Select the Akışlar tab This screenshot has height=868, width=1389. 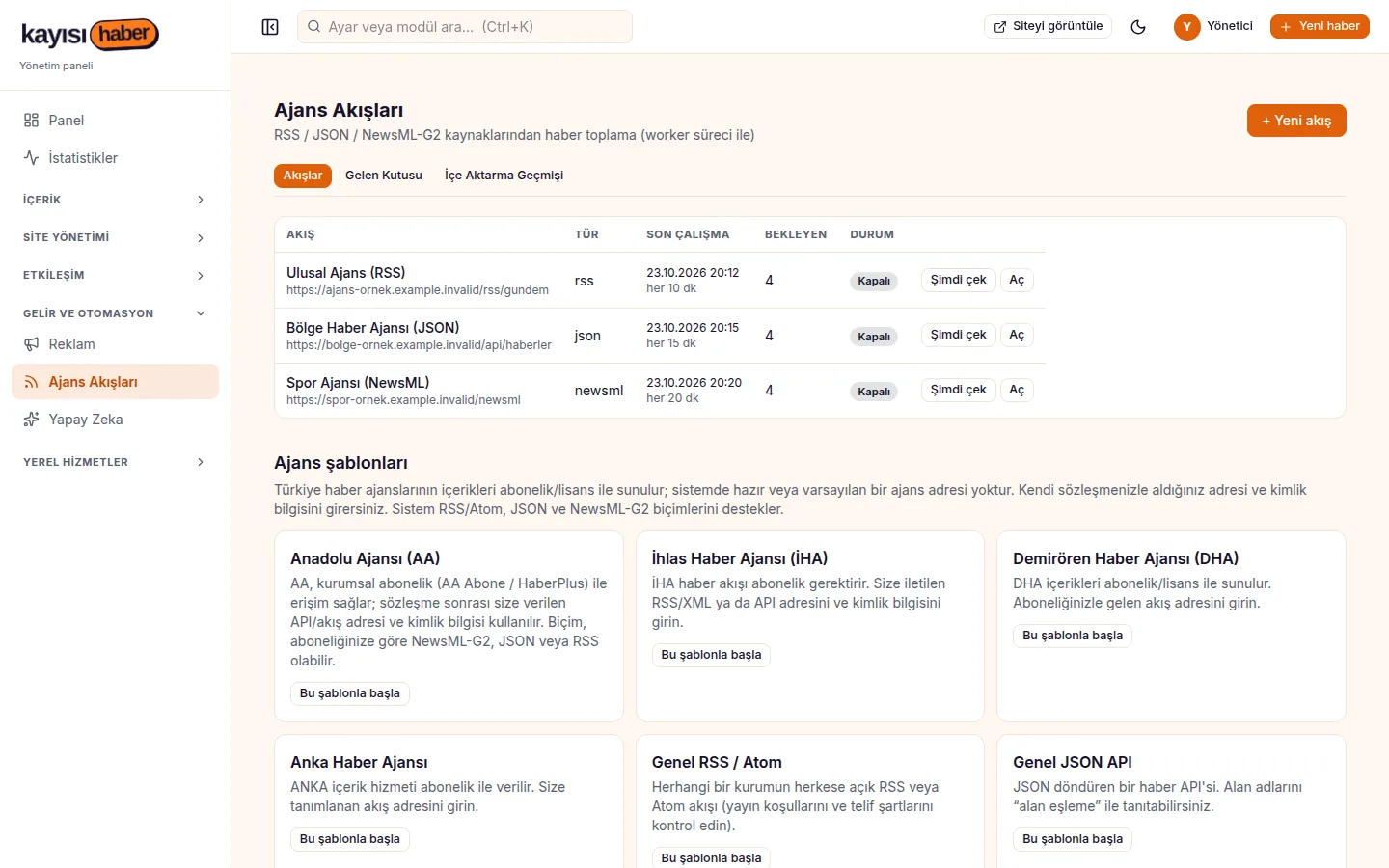303,176
